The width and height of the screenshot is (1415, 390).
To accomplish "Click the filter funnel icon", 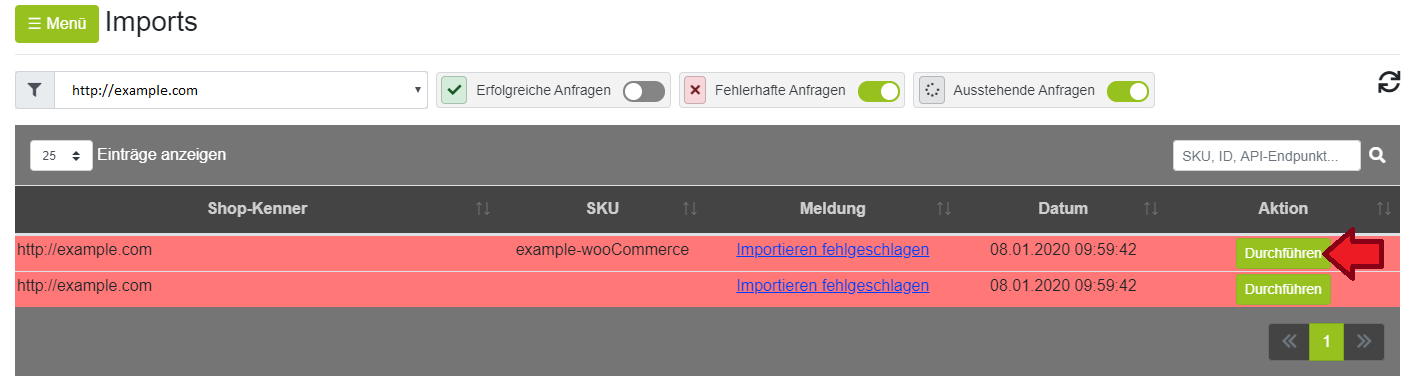I will (x=35, y=90).
